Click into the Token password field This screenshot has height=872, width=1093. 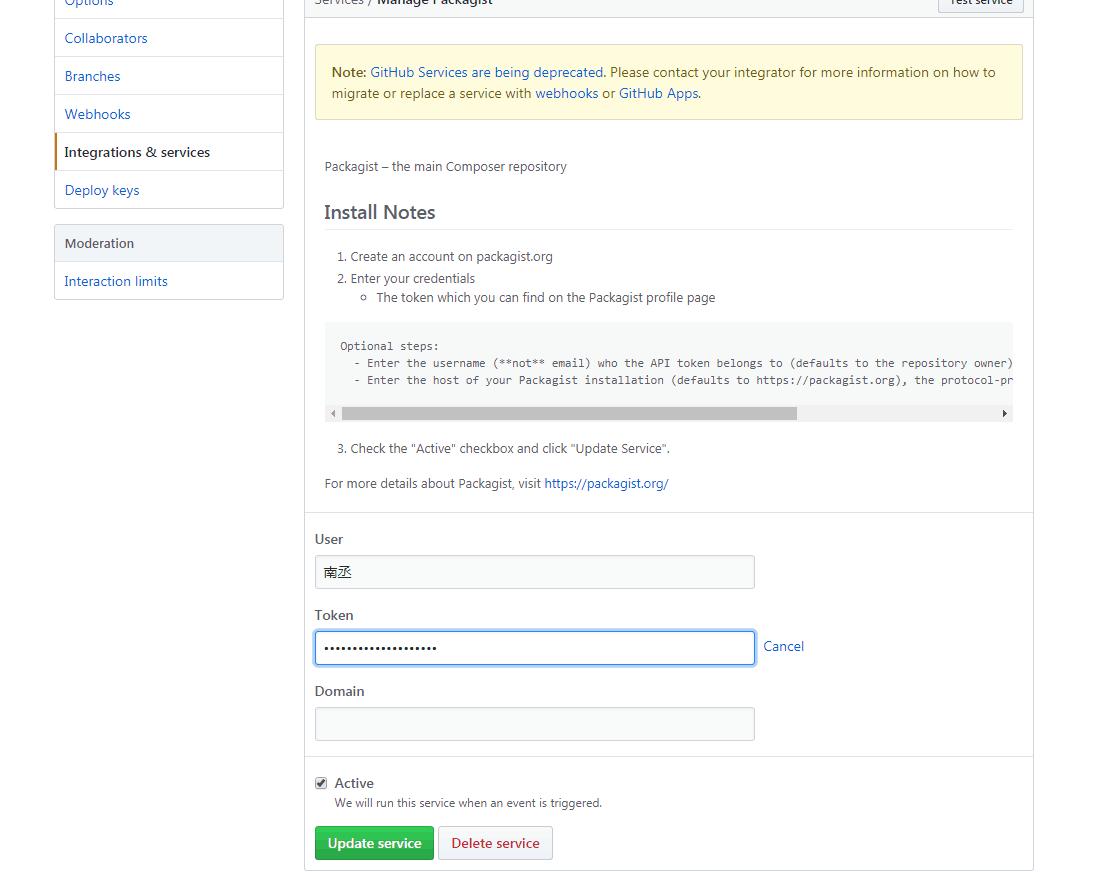(x=535, y=648)
